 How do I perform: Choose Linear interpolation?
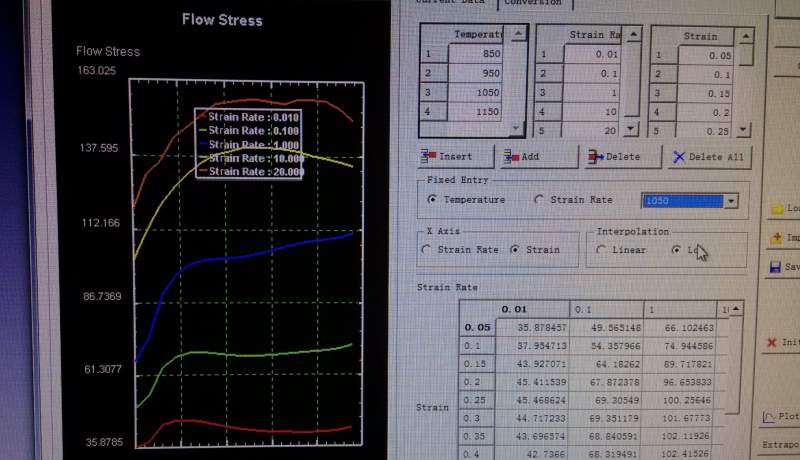(601, 250)
